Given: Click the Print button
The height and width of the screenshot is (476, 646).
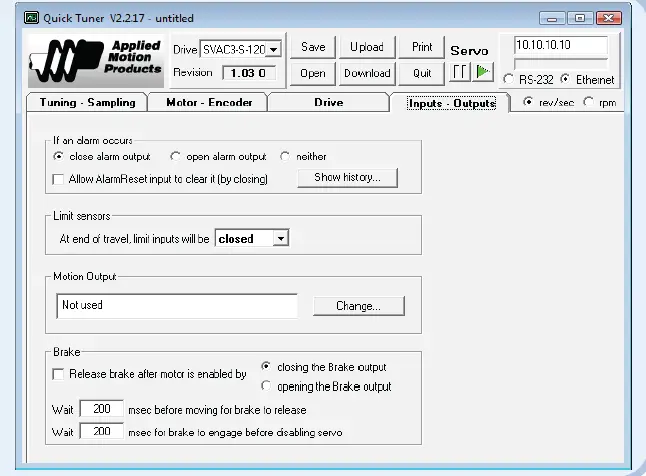Looking at the screenshot, I should [x=422, y=47].
